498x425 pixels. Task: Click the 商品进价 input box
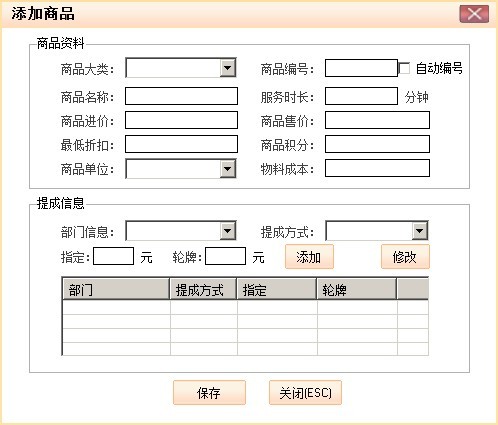tap(181, 120)
